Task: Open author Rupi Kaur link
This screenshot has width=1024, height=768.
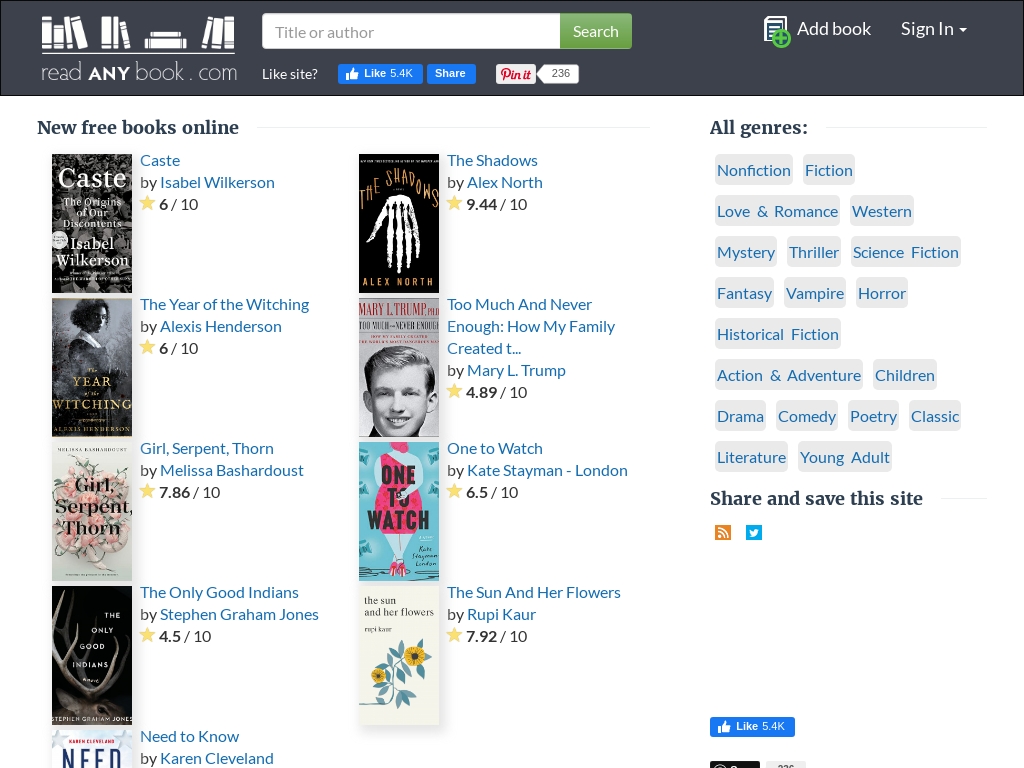Action: 502,615
